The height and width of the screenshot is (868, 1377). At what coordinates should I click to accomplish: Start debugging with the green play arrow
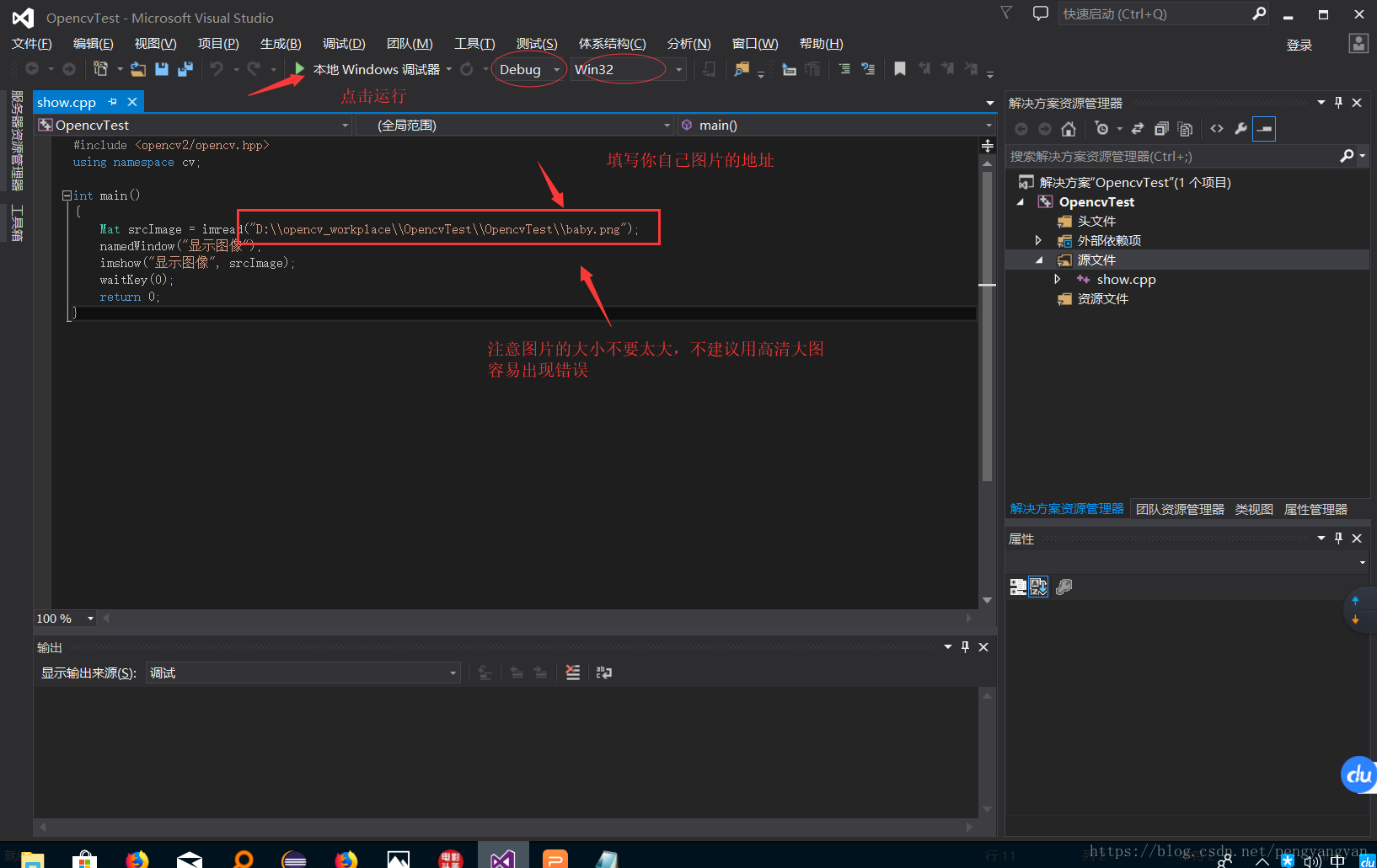(x=299, y=69)
